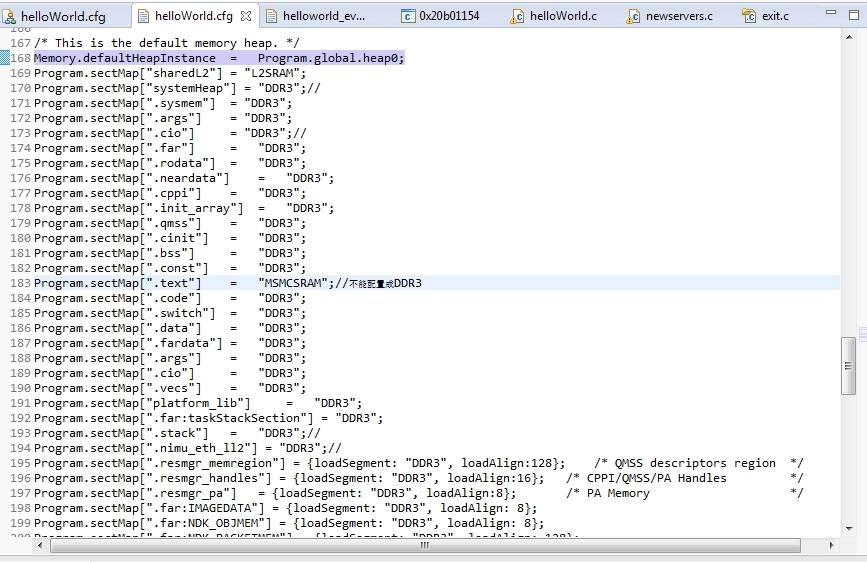Click the ".switch" sectMap line

click(x=170, y=313)
